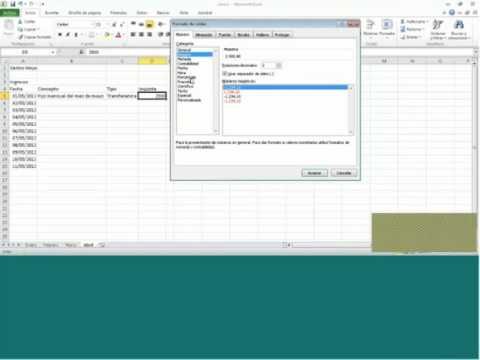The image size is (480, 360).
Task: Align cell text to the left
Action: pyautogui.click(x=133, y=34)
